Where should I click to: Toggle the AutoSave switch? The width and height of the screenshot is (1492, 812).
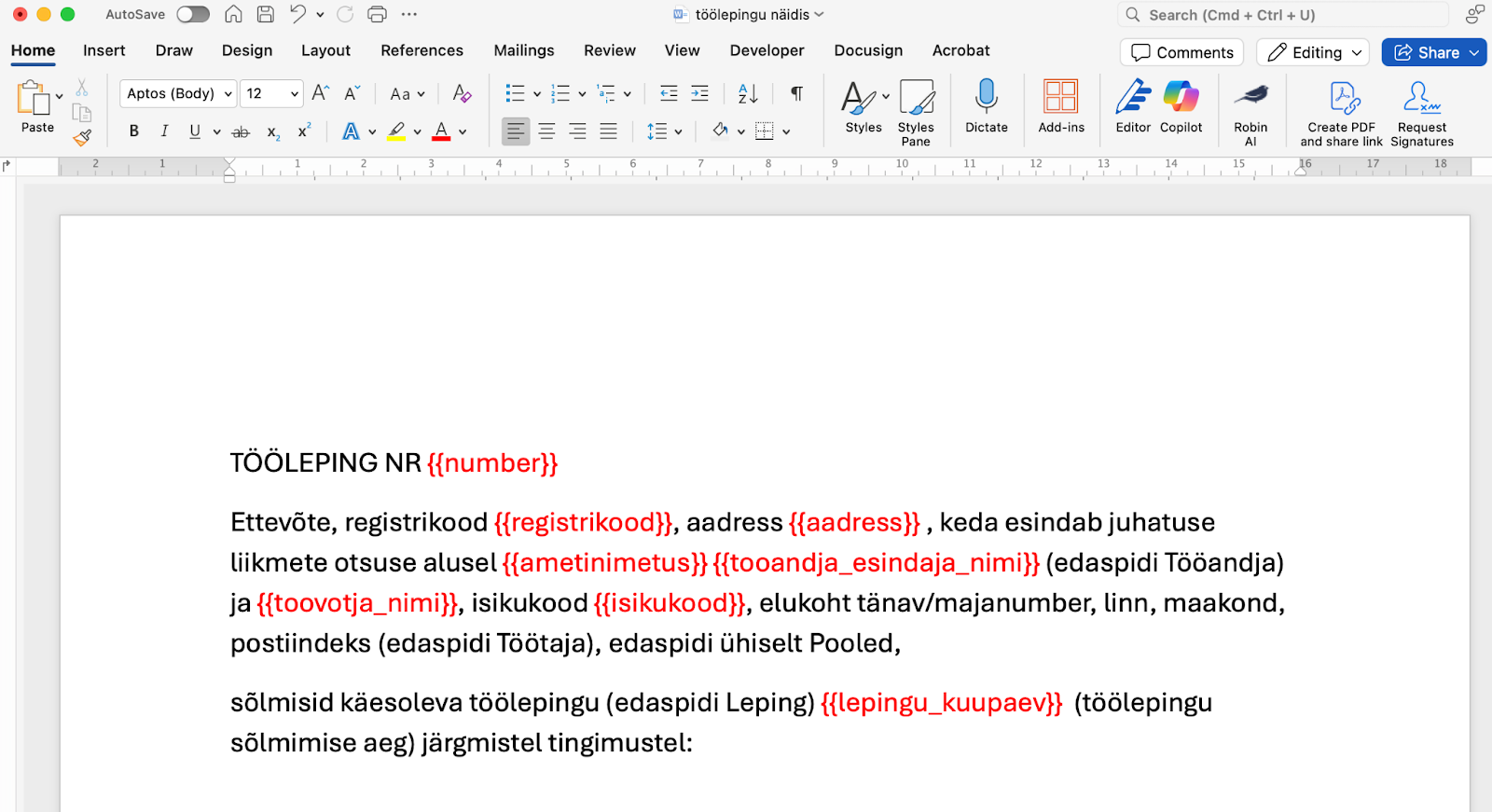point(193,15)
